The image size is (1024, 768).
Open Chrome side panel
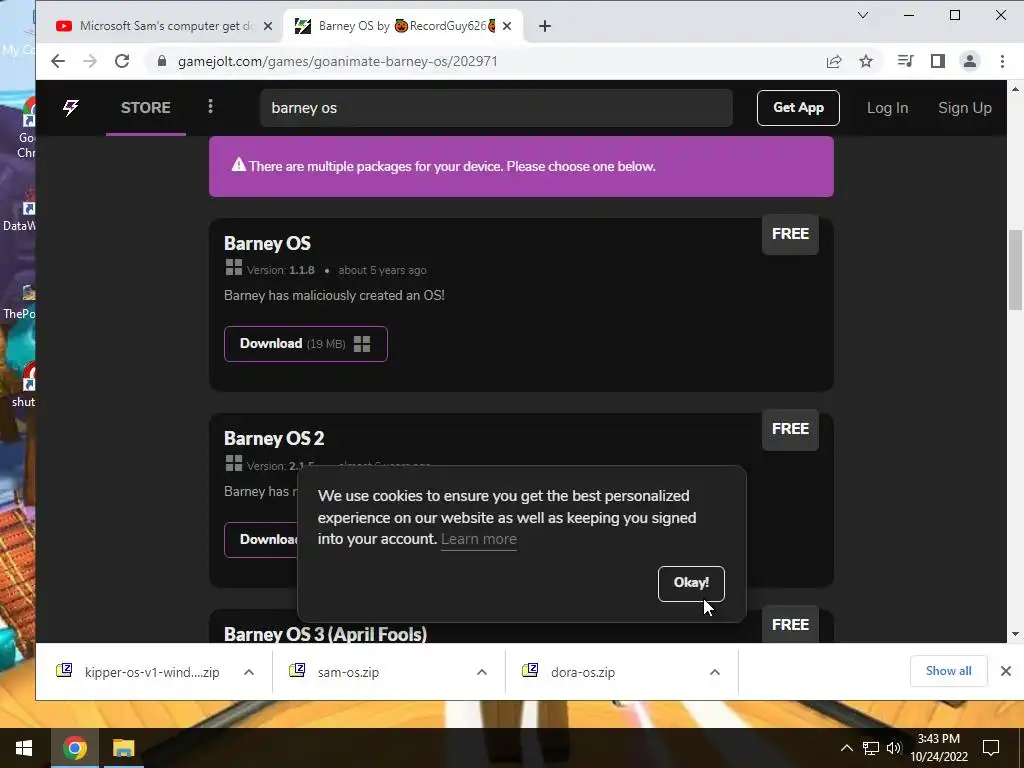938,61
